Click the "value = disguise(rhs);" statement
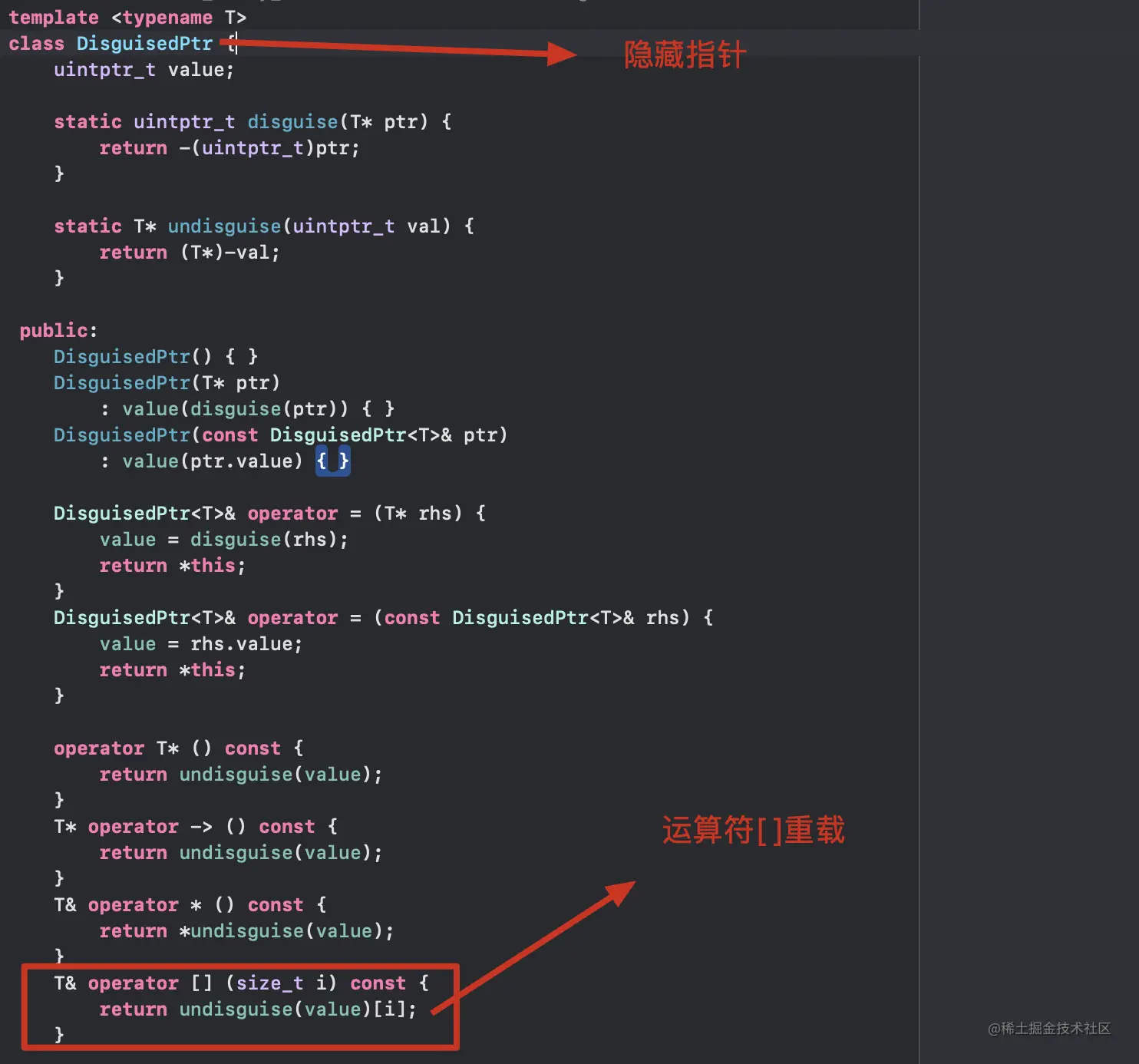 point(223,539)
